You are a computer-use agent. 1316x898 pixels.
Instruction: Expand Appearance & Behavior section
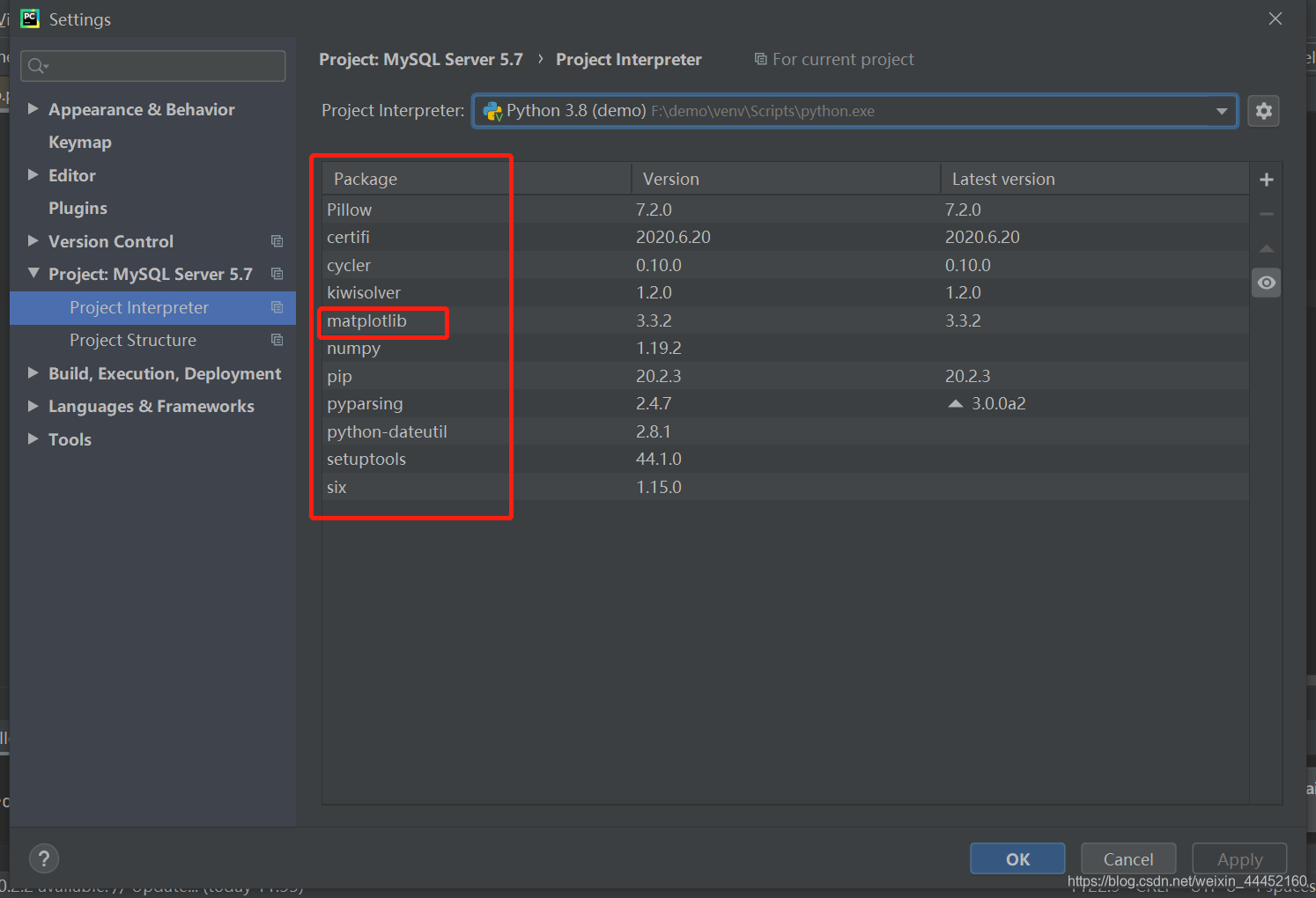pyautogui.click(x=33, y=108)
